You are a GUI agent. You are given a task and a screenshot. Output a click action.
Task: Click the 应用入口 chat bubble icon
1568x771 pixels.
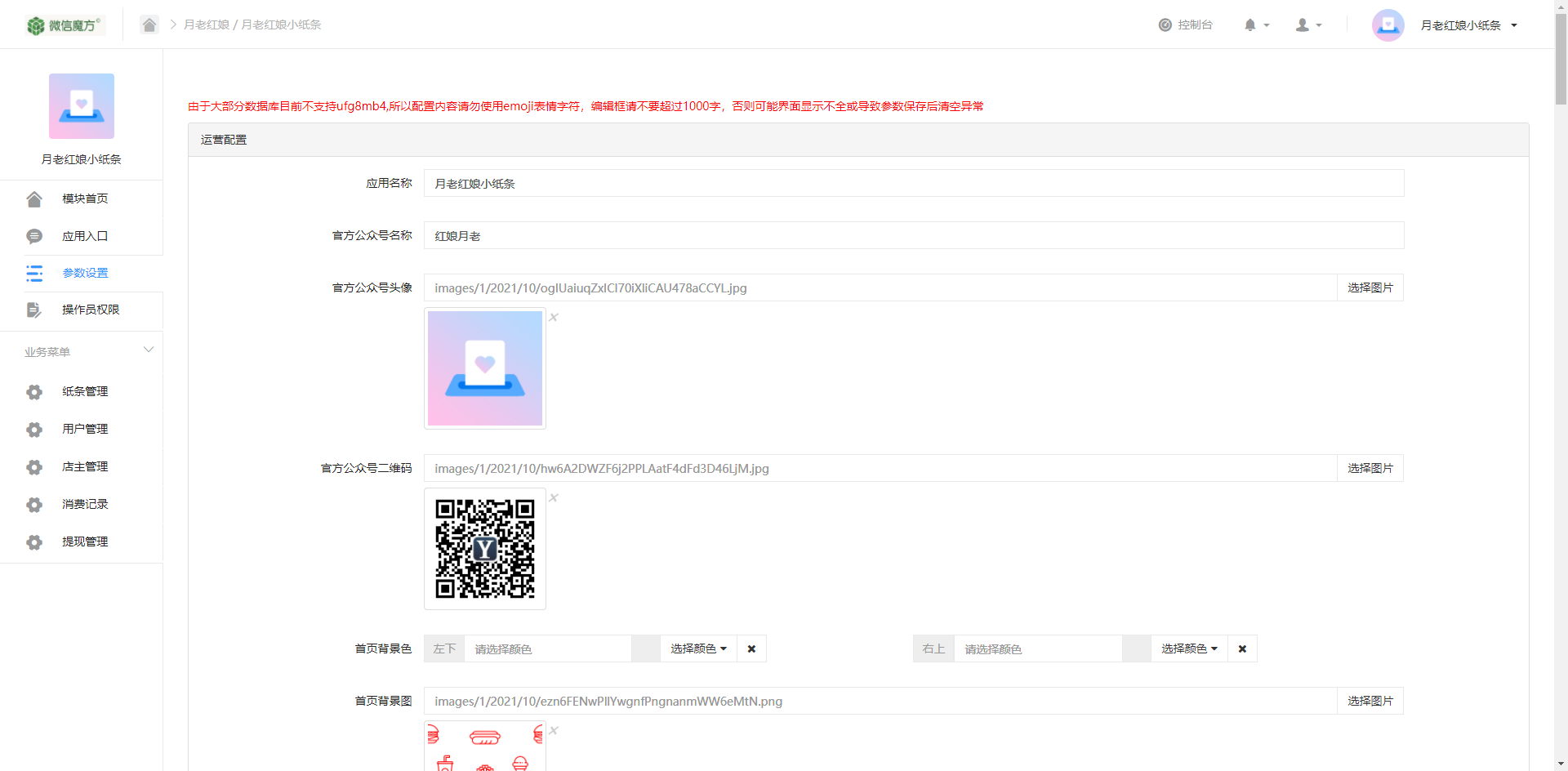(x=34, y=237)
